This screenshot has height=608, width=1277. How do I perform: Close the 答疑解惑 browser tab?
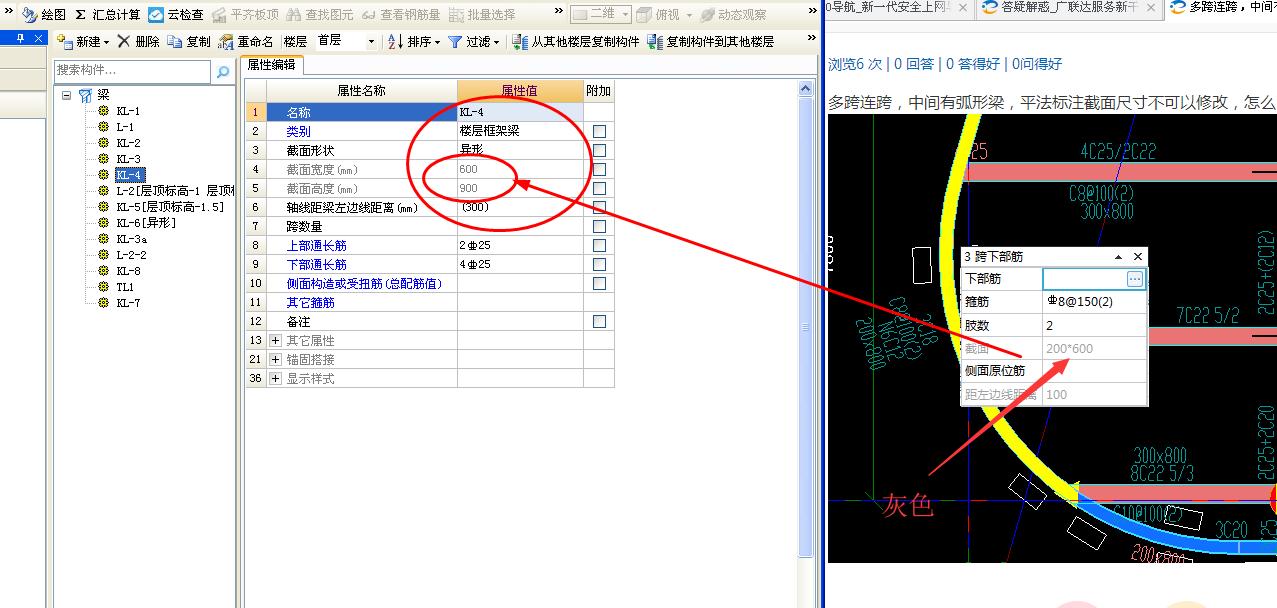1152,8
